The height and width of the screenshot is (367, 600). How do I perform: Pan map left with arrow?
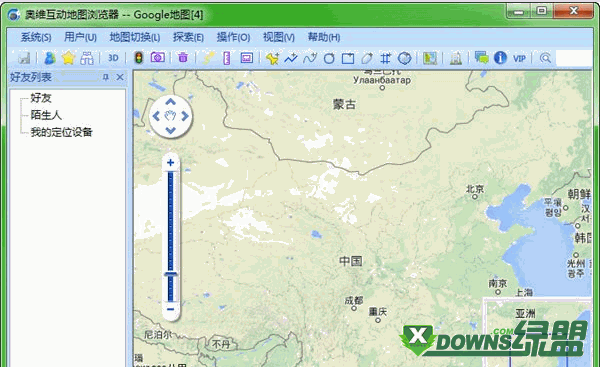click(156, 116)
